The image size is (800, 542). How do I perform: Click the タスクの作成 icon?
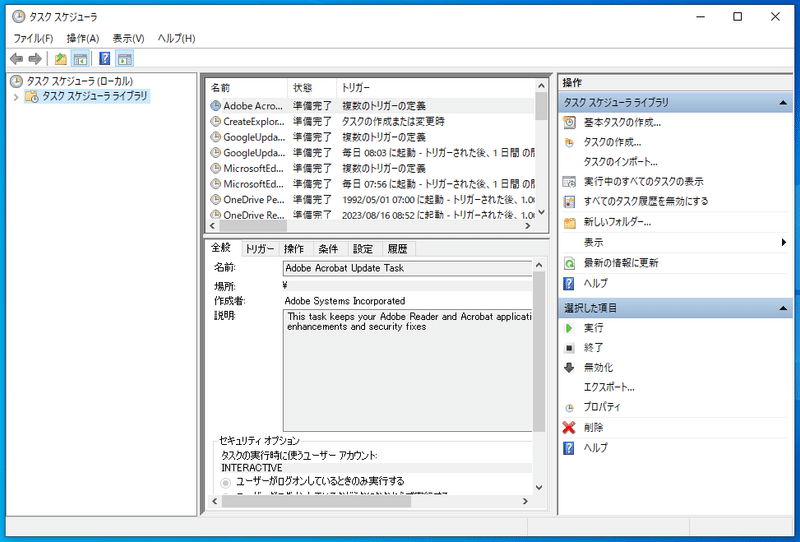click(x=569, y=142)
